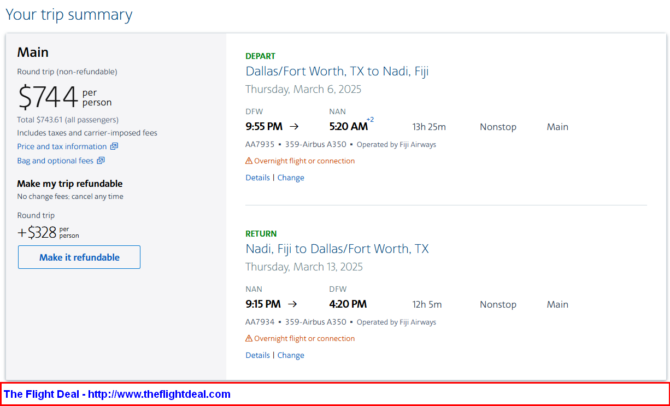Viewport: 670px width, 406px height.
Task: Open the Price and tax information link
Action: coord(62,147)
